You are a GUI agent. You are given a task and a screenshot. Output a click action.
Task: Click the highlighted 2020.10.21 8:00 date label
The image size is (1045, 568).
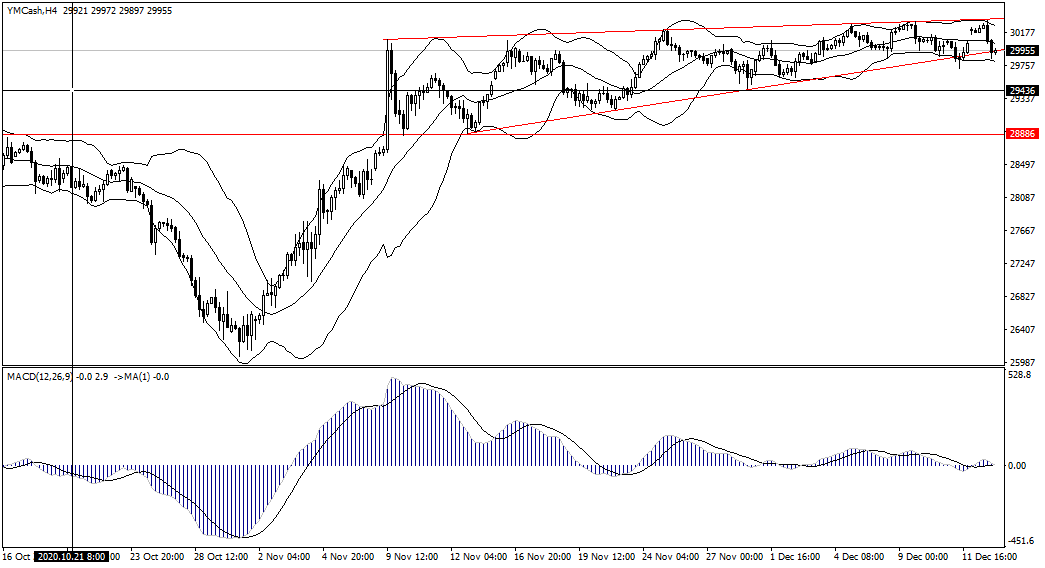click(72, 556)
